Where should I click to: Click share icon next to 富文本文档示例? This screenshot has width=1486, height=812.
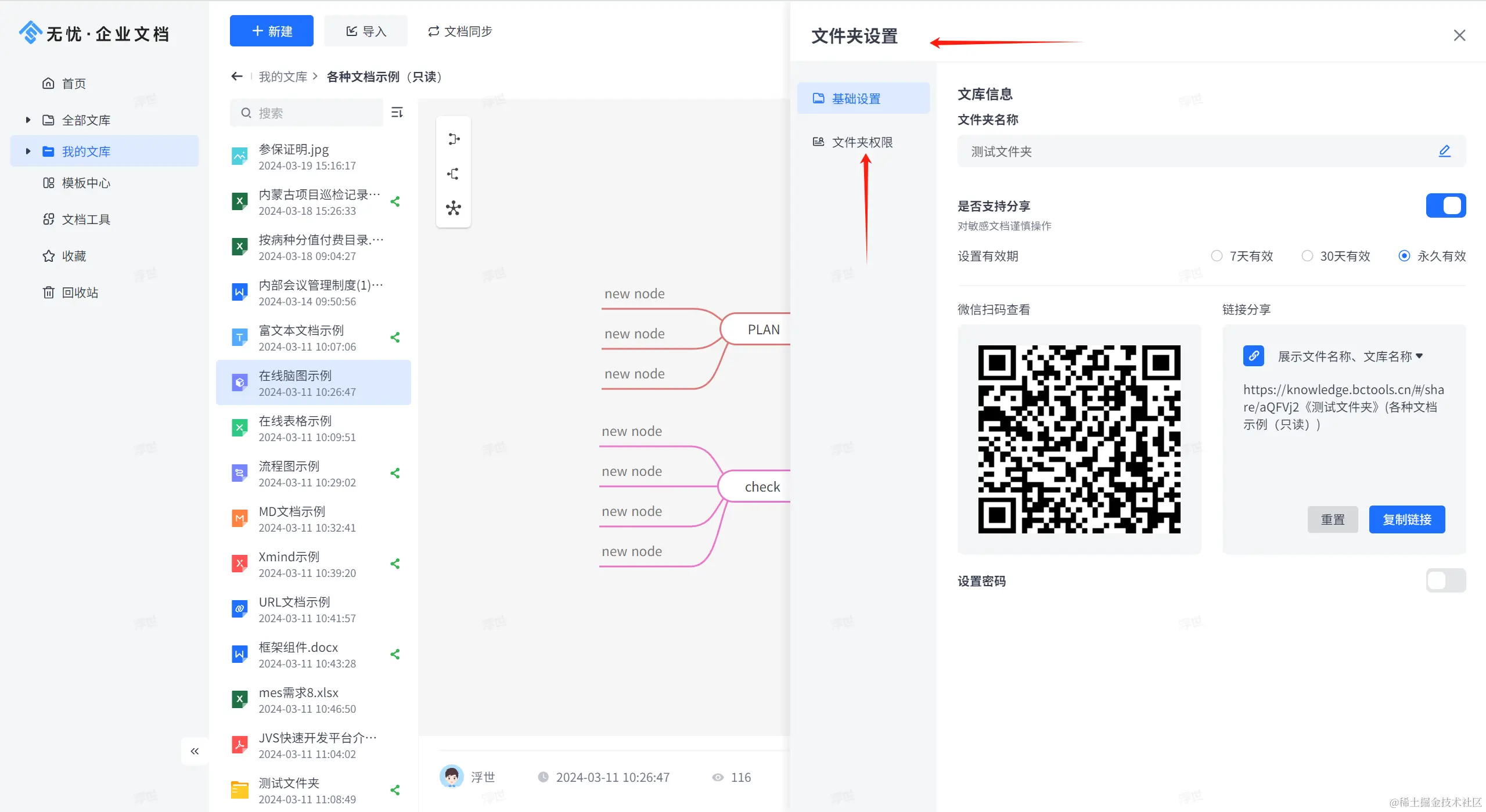click(395, 337)
